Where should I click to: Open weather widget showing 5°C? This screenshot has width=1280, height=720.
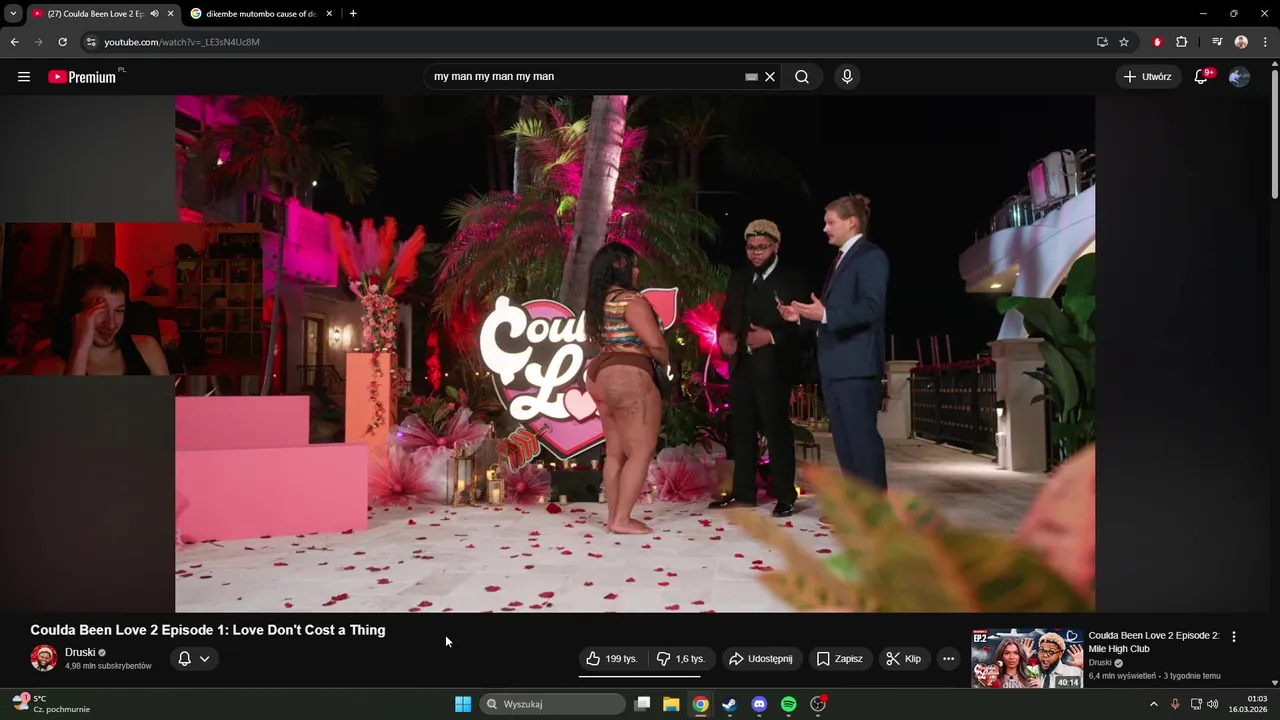coord(51,704)
